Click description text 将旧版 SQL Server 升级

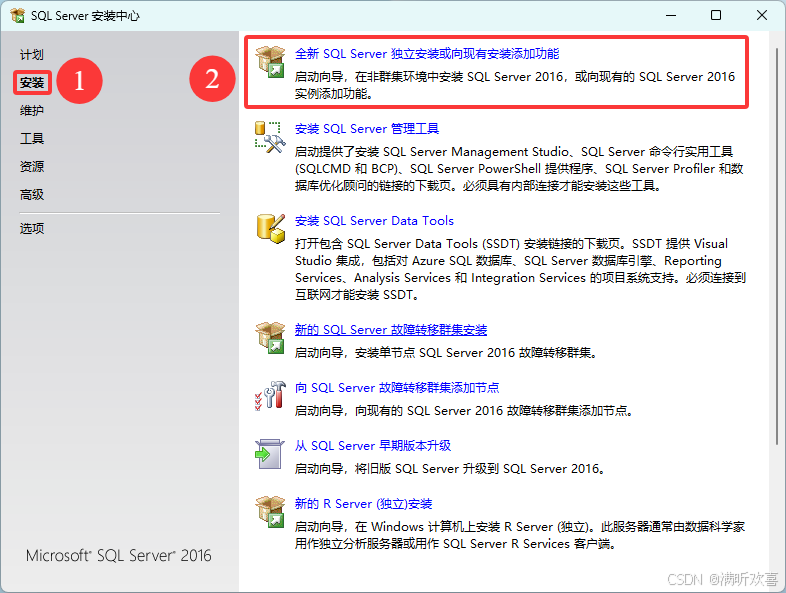tap(450, 469)
